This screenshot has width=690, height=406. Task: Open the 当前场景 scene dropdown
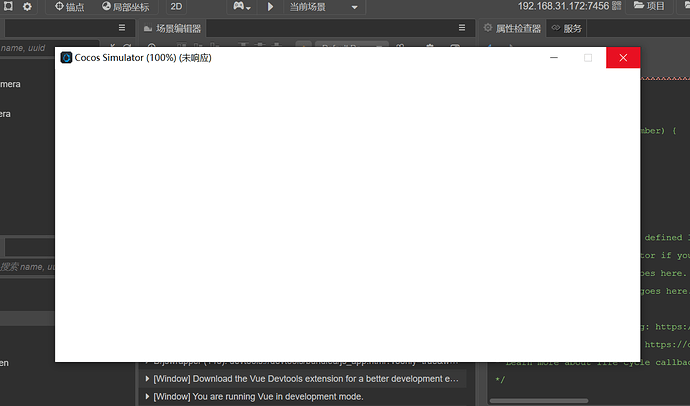coord(323,7)
